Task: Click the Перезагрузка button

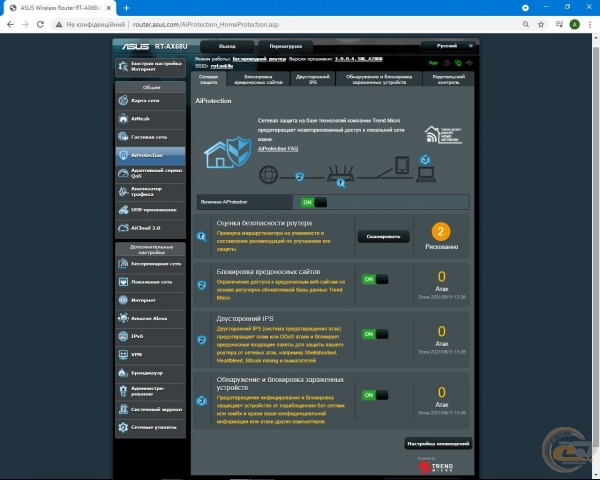Action: (285, 46)
